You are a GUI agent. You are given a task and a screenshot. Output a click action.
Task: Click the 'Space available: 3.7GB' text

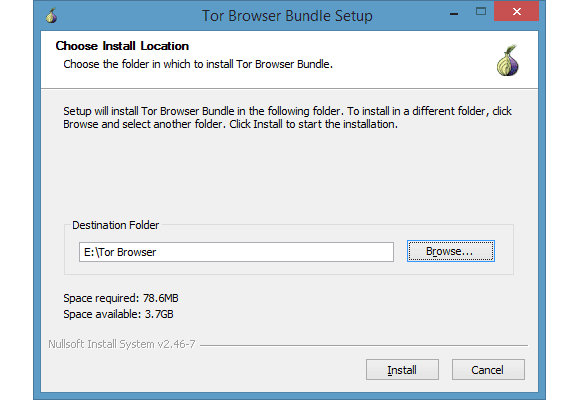tap(118, 314)
